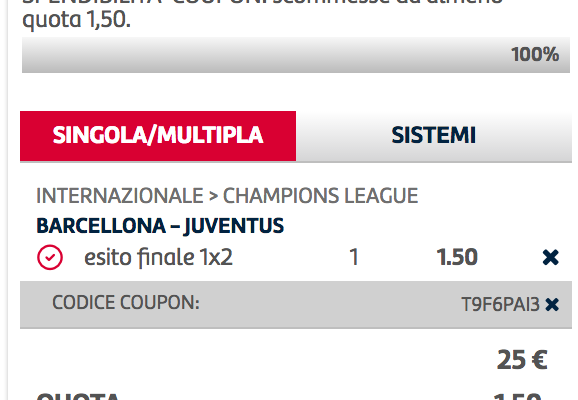Toggle the red checkmark circle beside esito finale
The height and width of the screenshot is (400, 578).
point(50,257)
